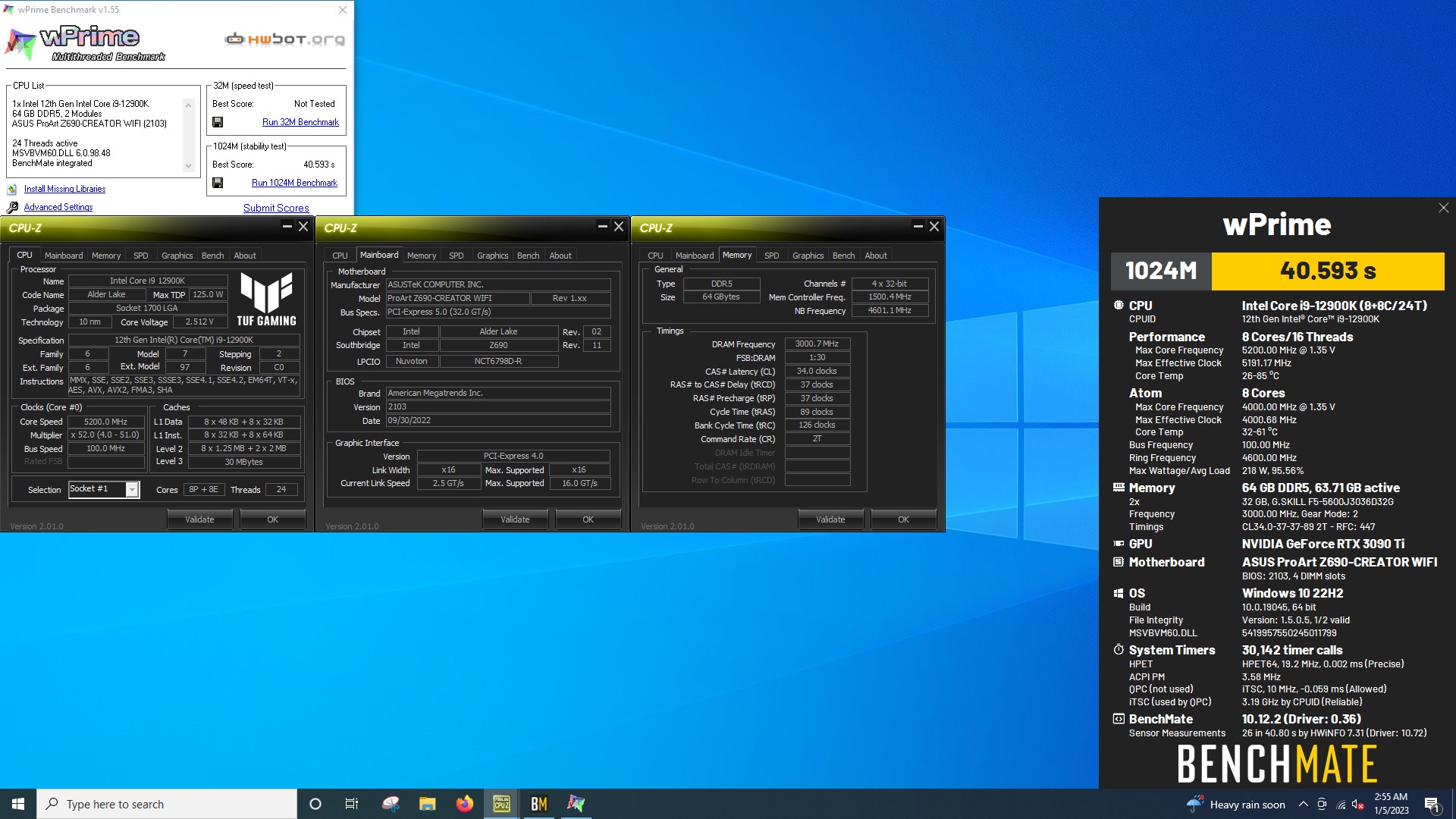
Task: Click the Core Voltage 2.512 V field
Action: [x=199, y=322]
